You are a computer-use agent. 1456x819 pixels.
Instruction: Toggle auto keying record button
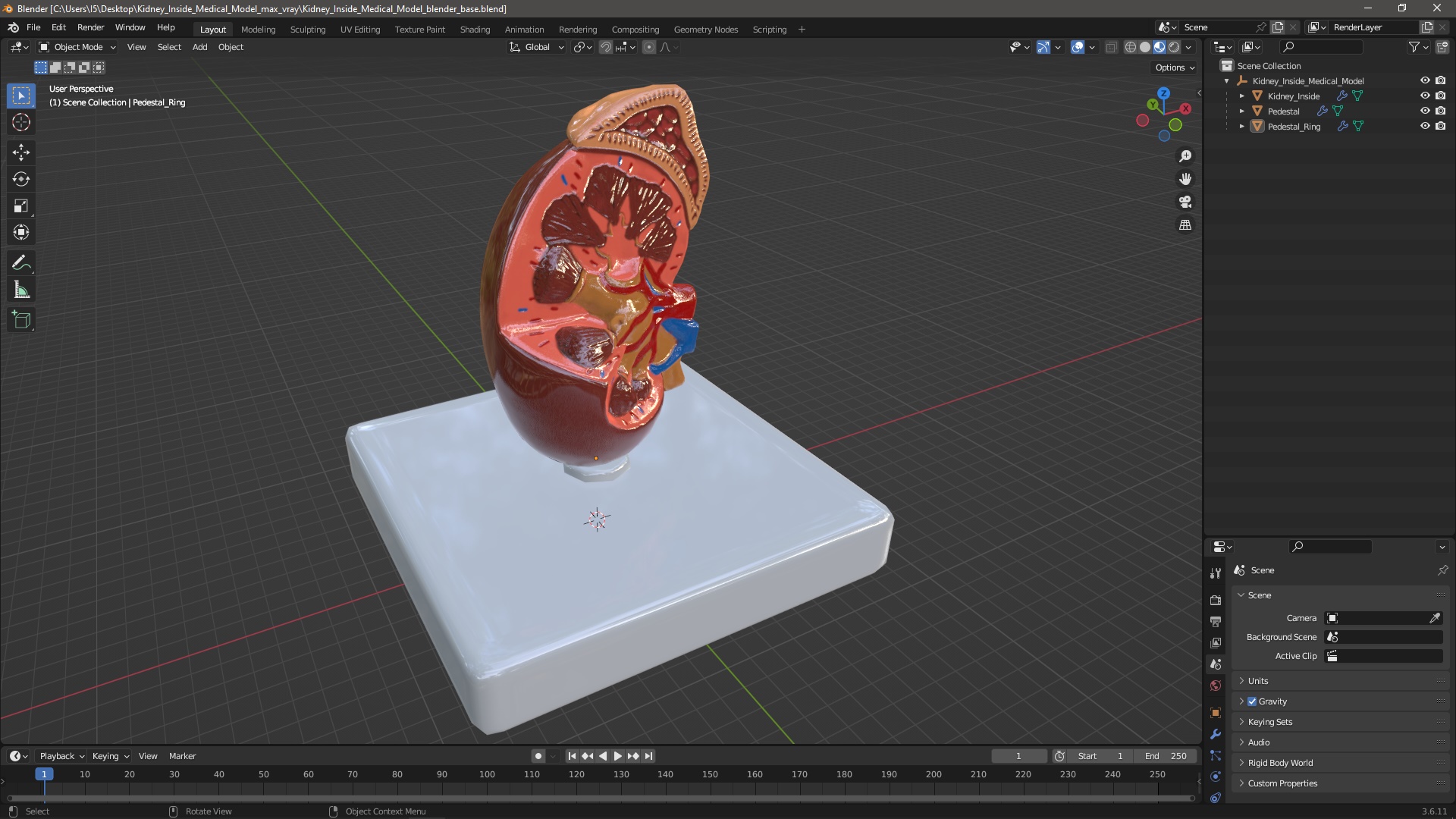(x=538, y=756)
